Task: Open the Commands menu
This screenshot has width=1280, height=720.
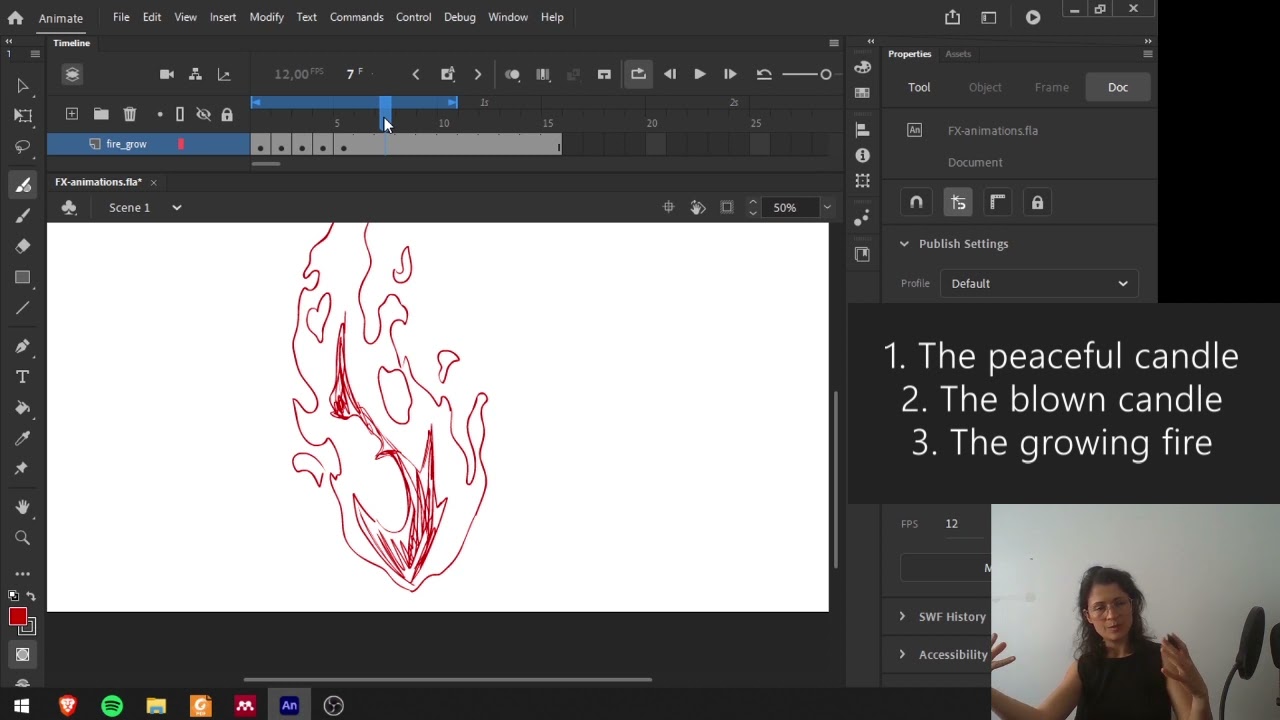Action: [356, 17]
